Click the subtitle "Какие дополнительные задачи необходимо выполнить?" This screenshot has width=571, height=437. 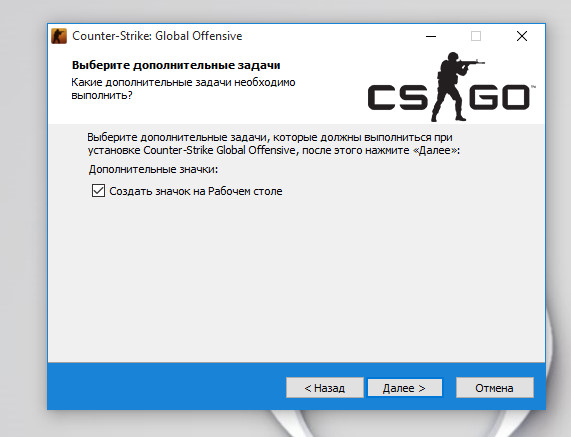click(x=183, y=88)
